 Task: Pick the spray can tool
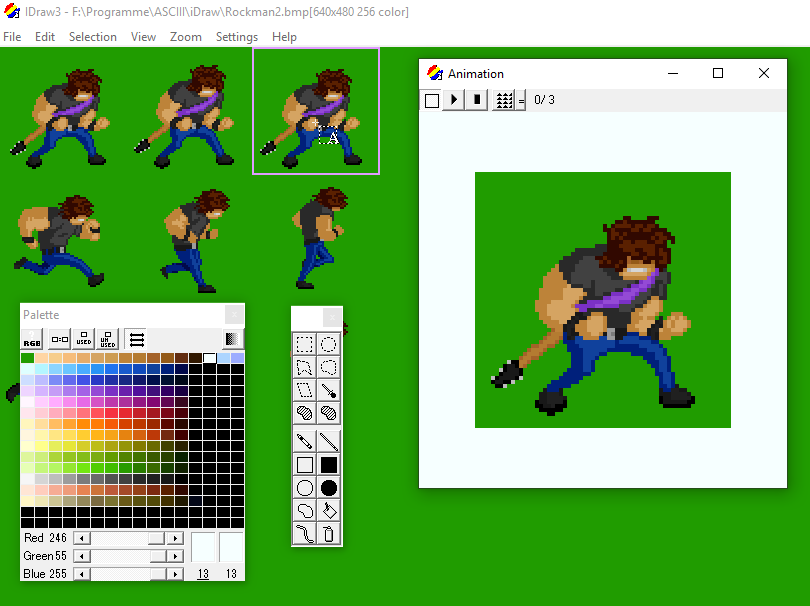(x=328, y=534)
